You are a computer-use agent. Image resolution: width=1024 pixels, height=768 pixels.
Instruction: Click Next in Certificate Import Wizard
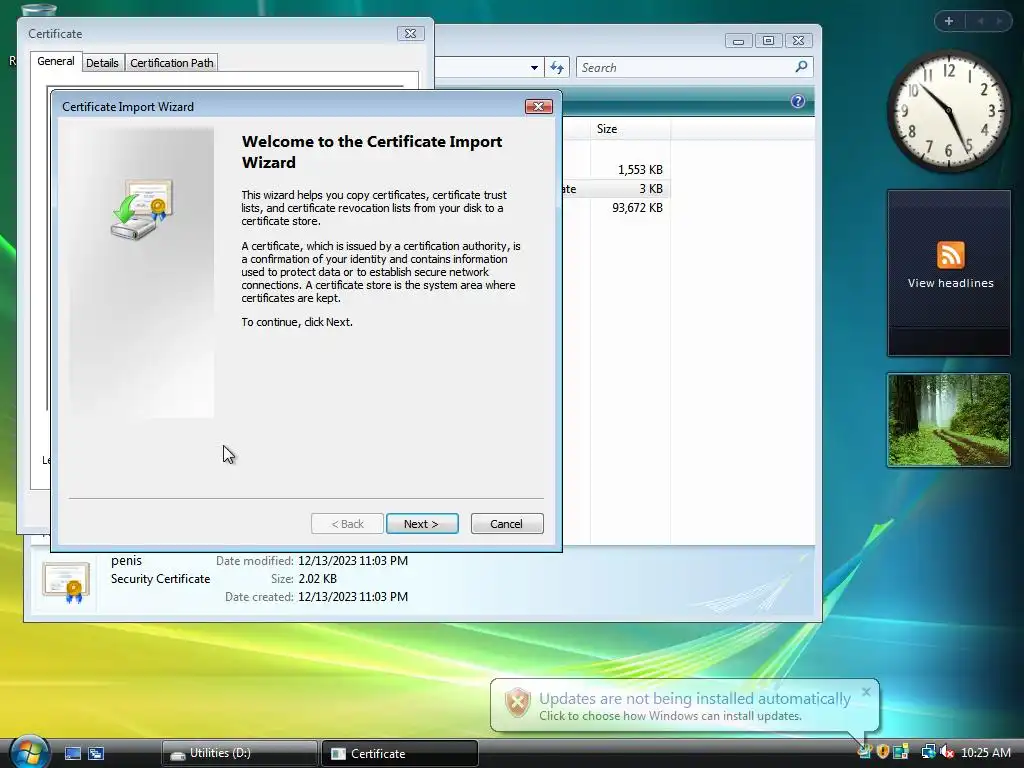click(422, 524)
